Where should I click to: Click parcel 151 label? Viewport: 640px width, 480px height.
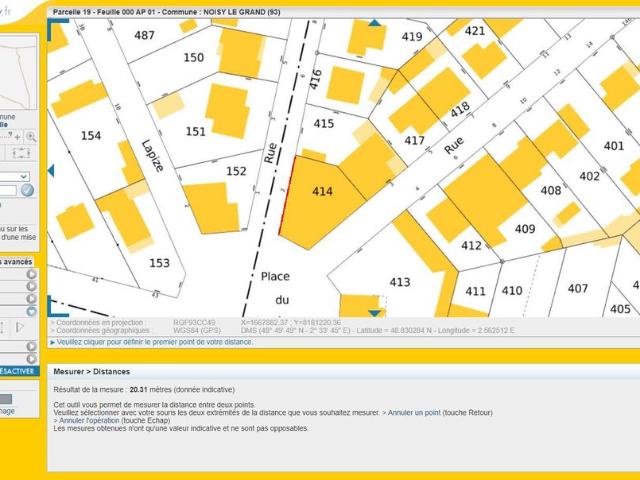coord(196,132)
